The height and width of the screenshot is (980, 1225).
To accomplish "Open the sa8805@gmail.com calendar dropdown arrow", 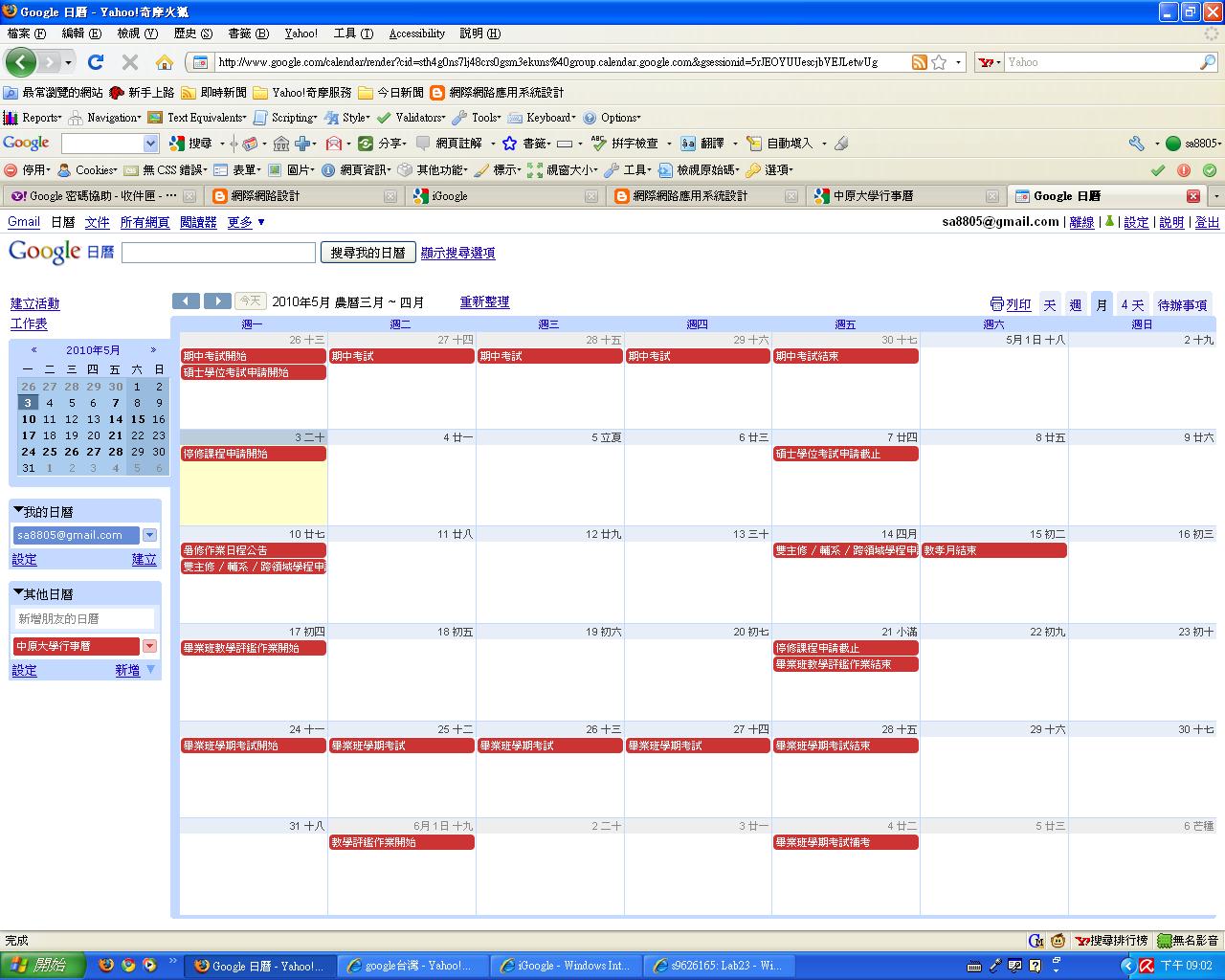I will click(x=149, y=535).
